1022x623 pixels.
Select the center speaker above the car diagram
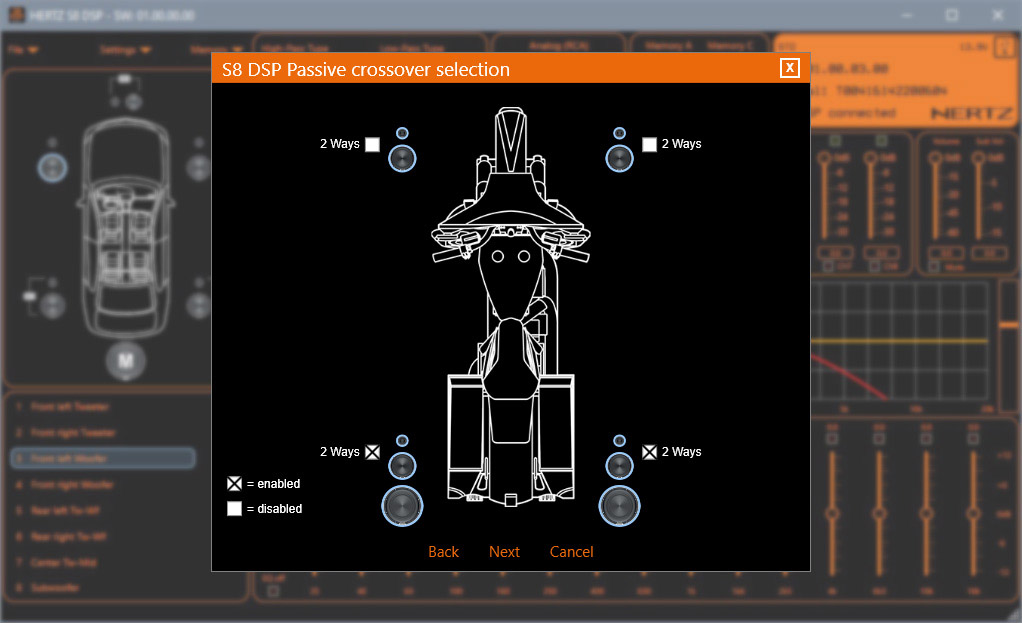(x=133, y=102)
